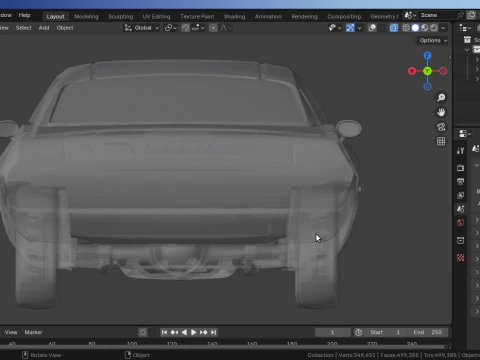
Task: Open the pivot point dropdown
Action: pos(171,28)
